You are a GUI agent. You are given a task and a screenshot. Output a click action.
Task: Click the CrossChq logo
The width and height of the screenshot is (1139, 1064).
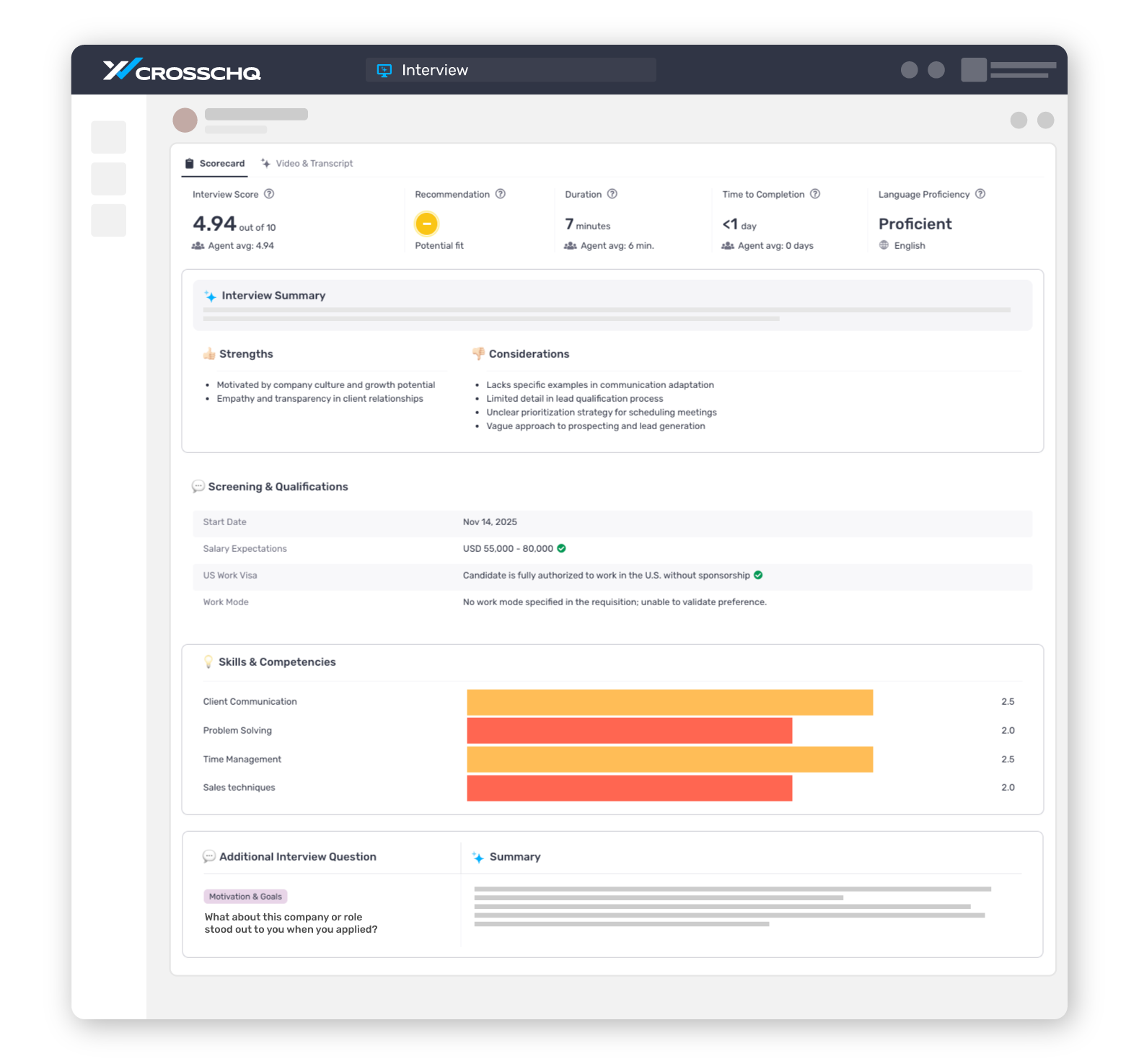182,70
